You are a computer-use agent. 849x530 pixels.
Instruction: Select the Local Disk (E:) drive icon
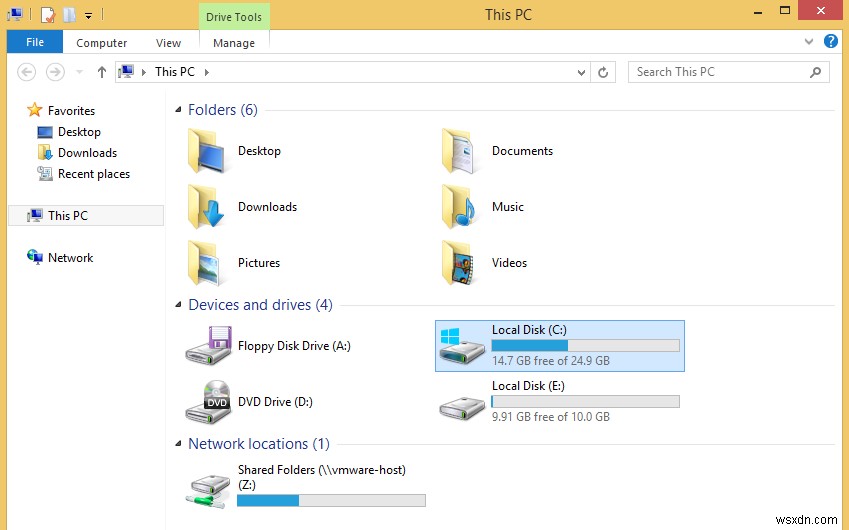462,408
